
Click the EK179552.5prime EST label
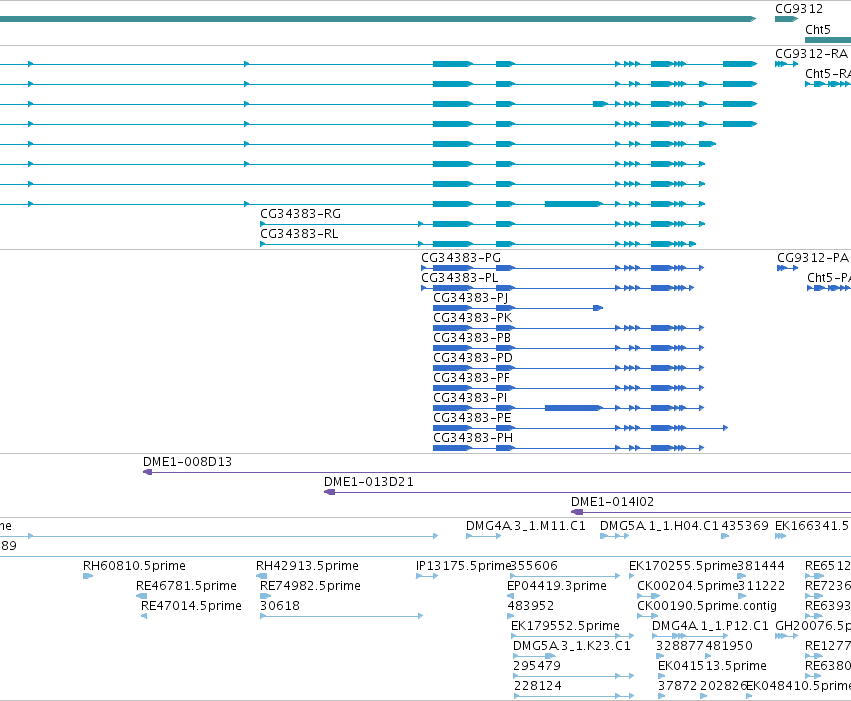click(566, 627)
